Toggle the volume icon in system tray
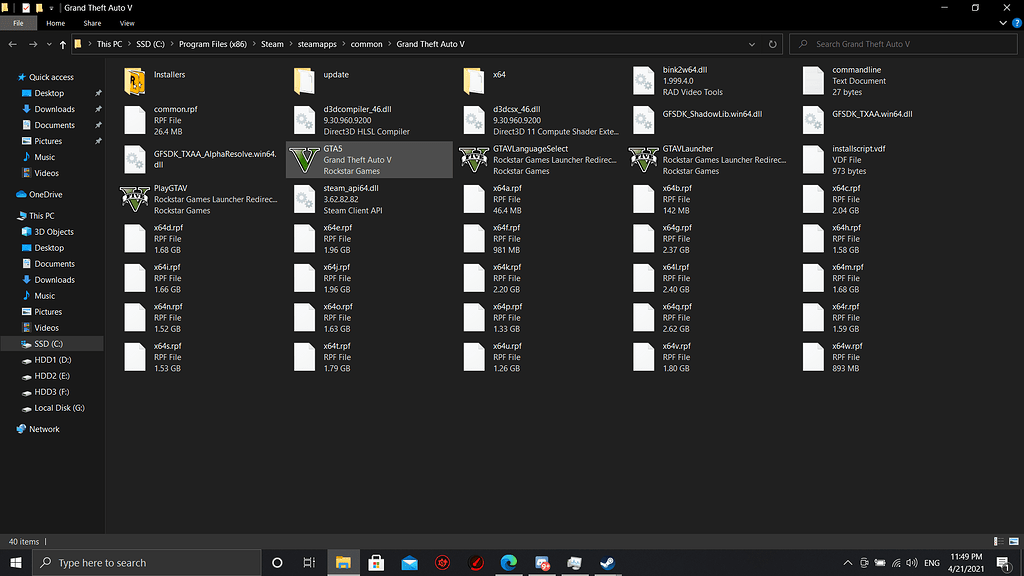Screen dimensions: 1024x576 tap(913, 562)
